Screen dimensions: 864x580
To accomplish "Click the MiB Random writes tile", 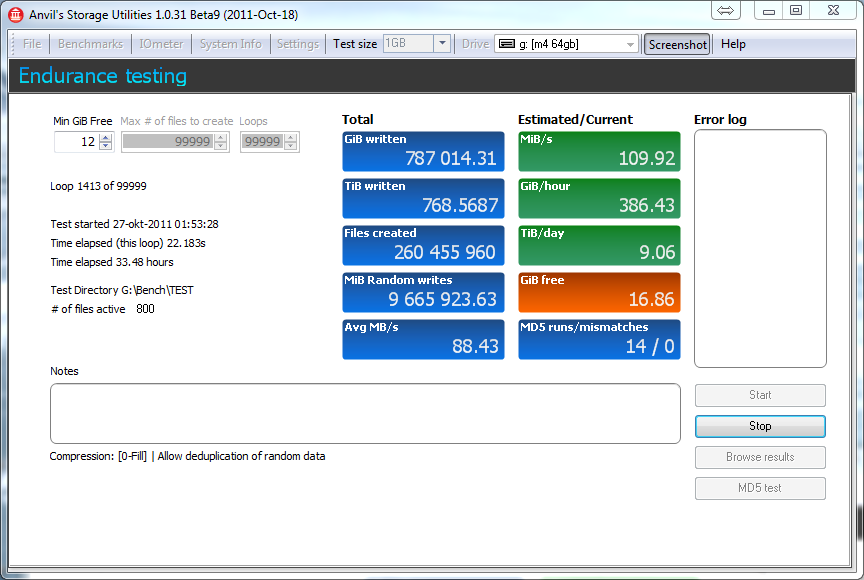I will point(423,292).
